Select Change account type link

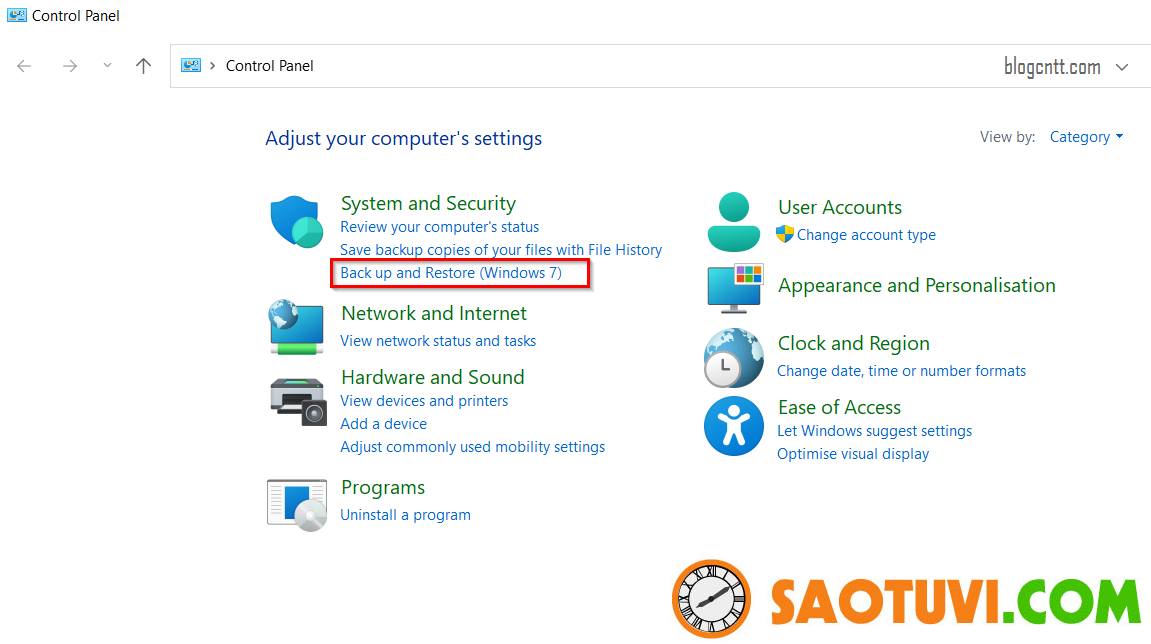pyautogui.click(x=866, y=235)
